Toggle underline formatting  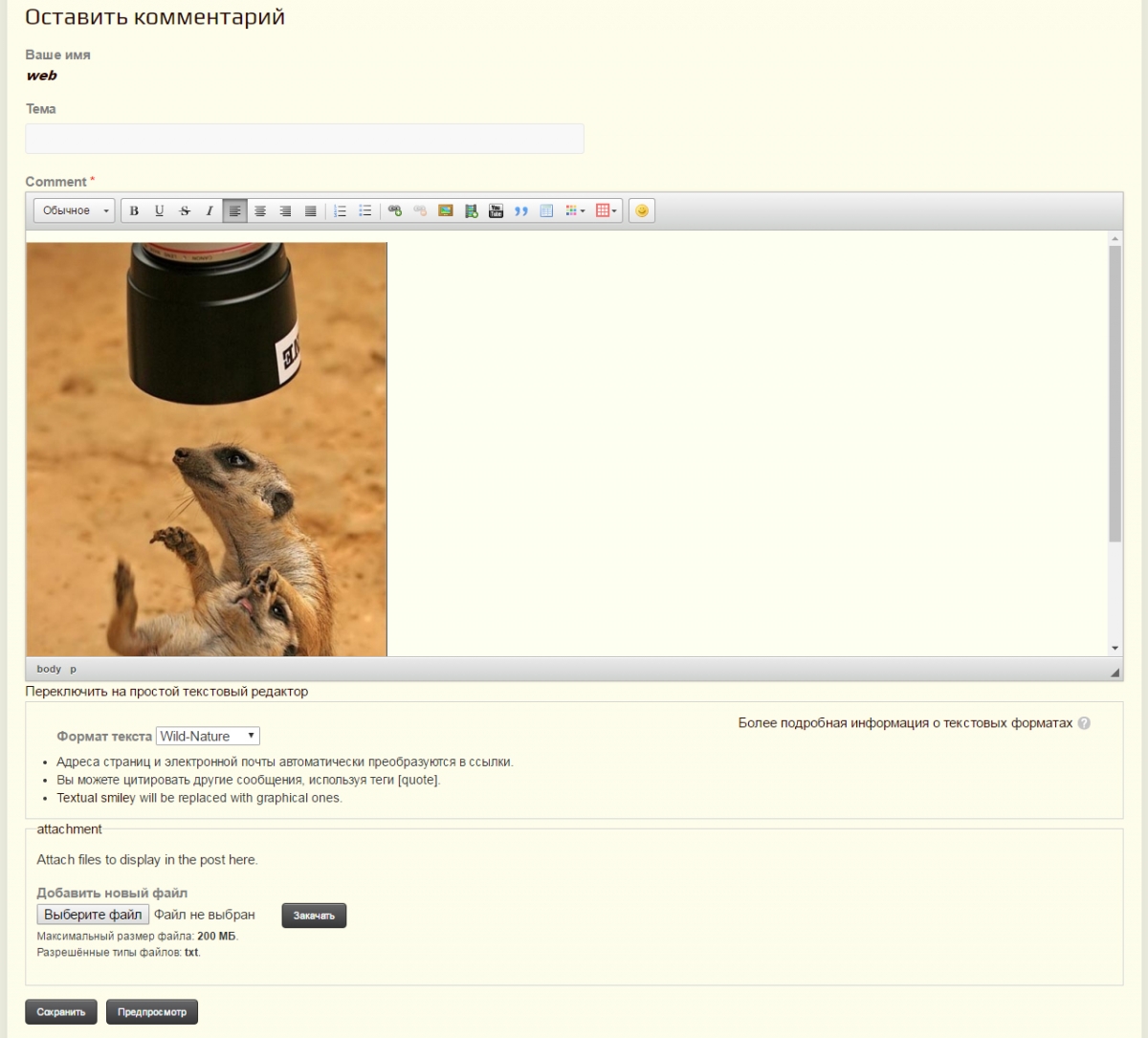tap(159, 210)
